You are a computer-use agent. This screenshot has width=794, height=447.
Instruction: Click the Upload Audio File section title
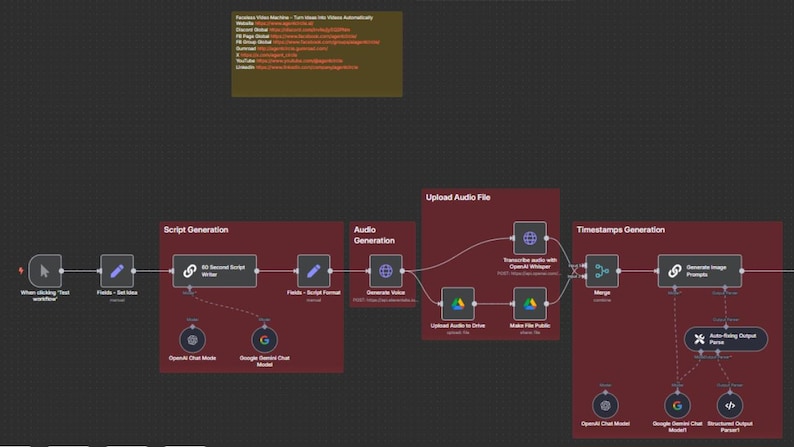[458, 197]
